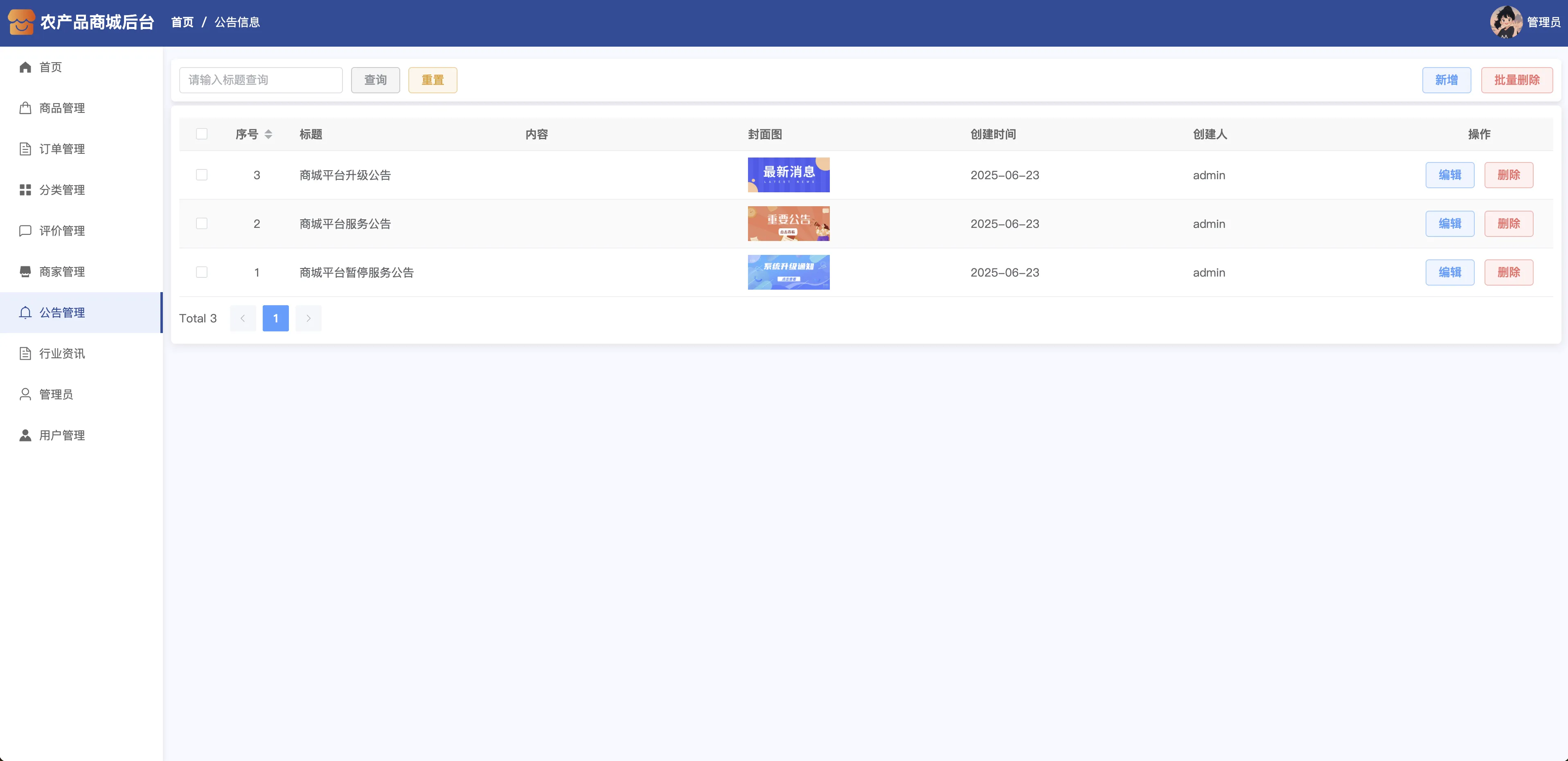
Task: Click the document icon for 订单管理
Action: [x=25, y=149]
